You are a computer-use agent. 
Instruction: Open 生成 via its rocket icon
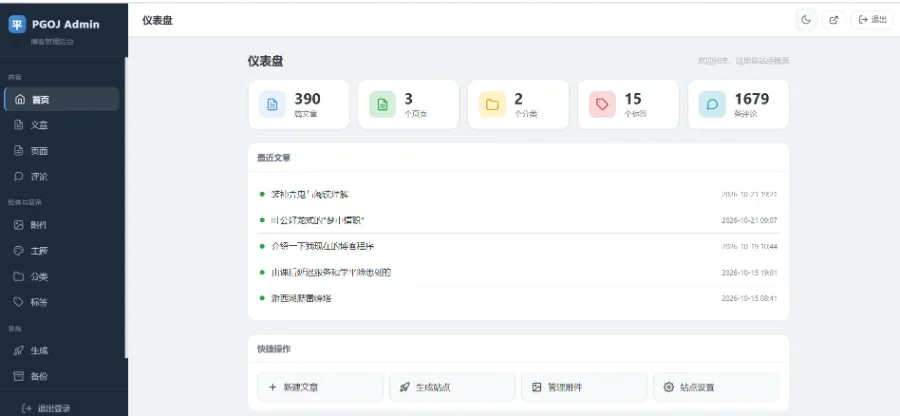pyautogui.click(x=19, y=351)
